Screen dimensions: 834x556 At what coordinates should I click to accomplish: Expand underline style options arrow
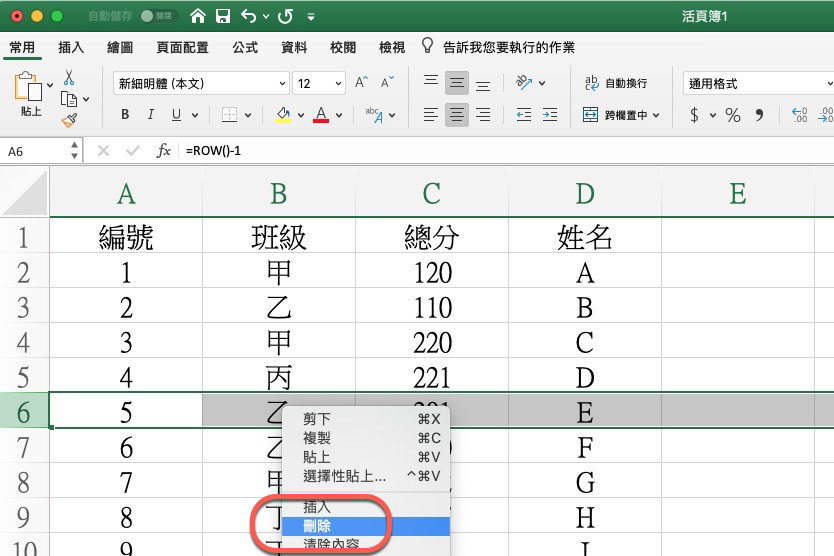[195, 115]
